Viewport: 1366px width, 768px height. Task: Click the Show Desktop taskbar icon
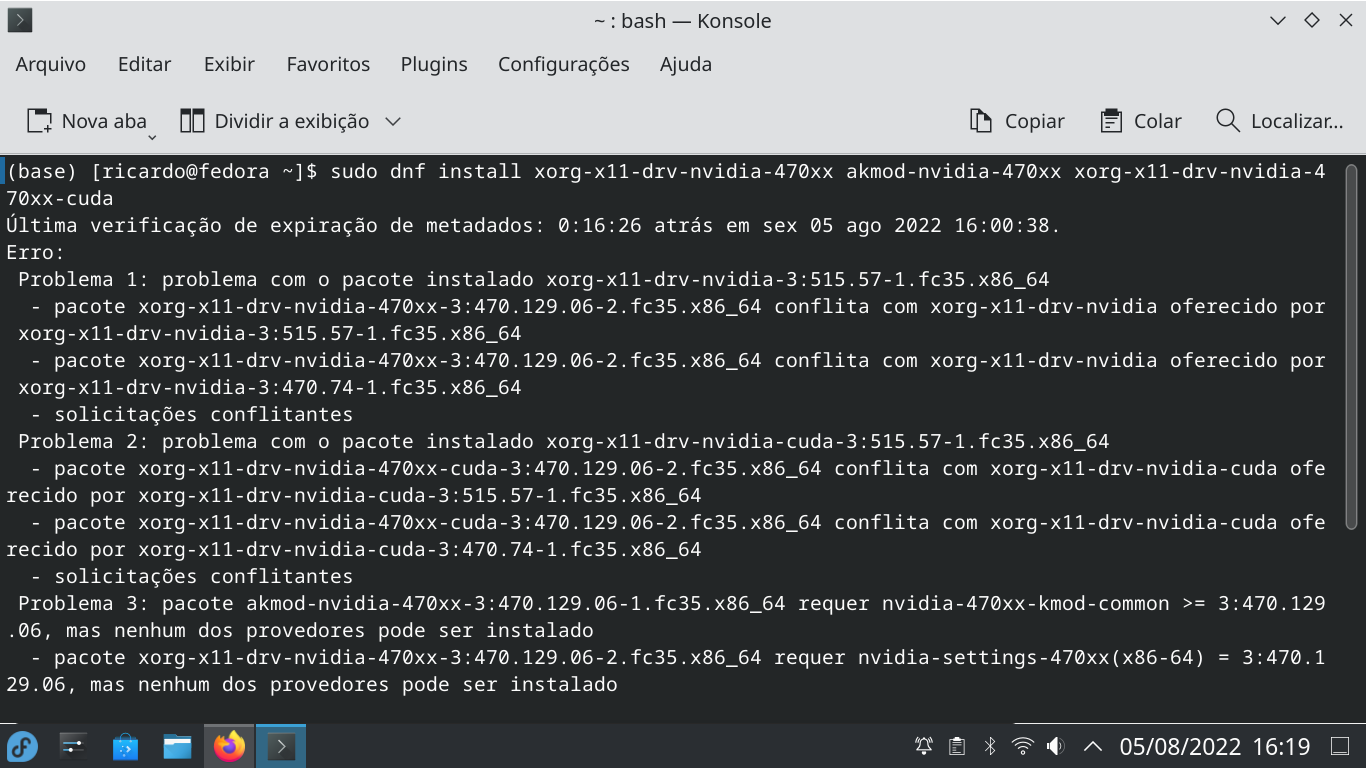[x=1340, y=746]
